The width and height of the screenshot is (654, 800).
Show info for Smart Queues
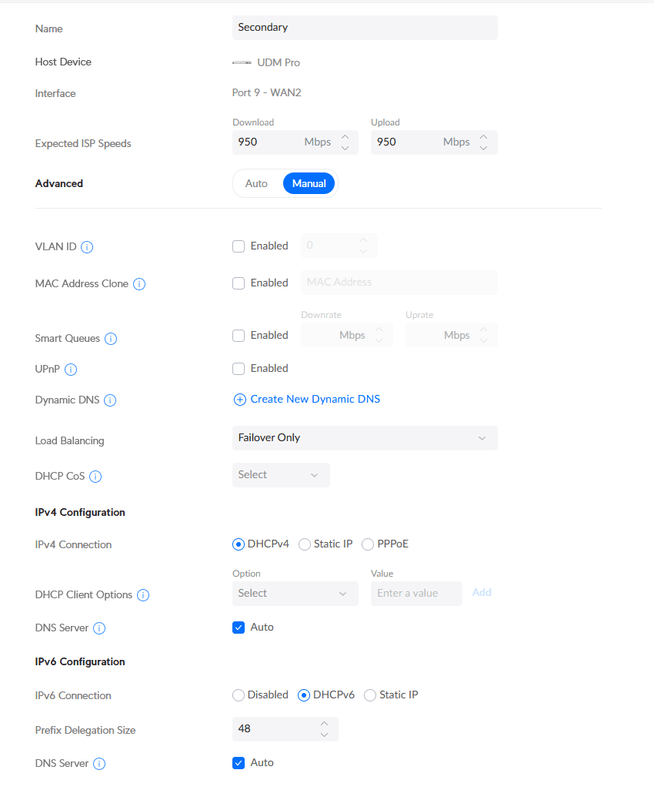coord(111,339)
